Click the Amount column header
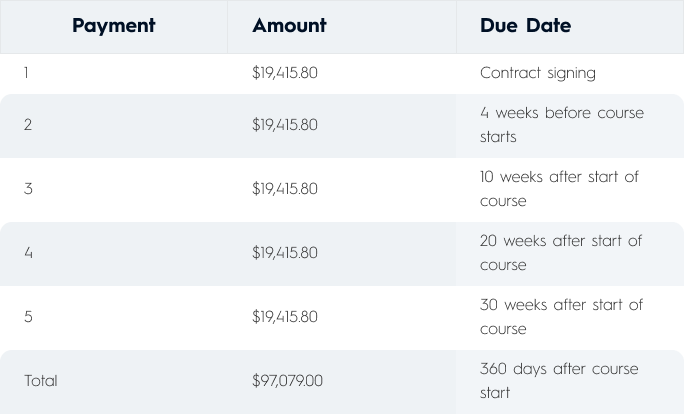 pyautogui.click(x=289, y=26)
